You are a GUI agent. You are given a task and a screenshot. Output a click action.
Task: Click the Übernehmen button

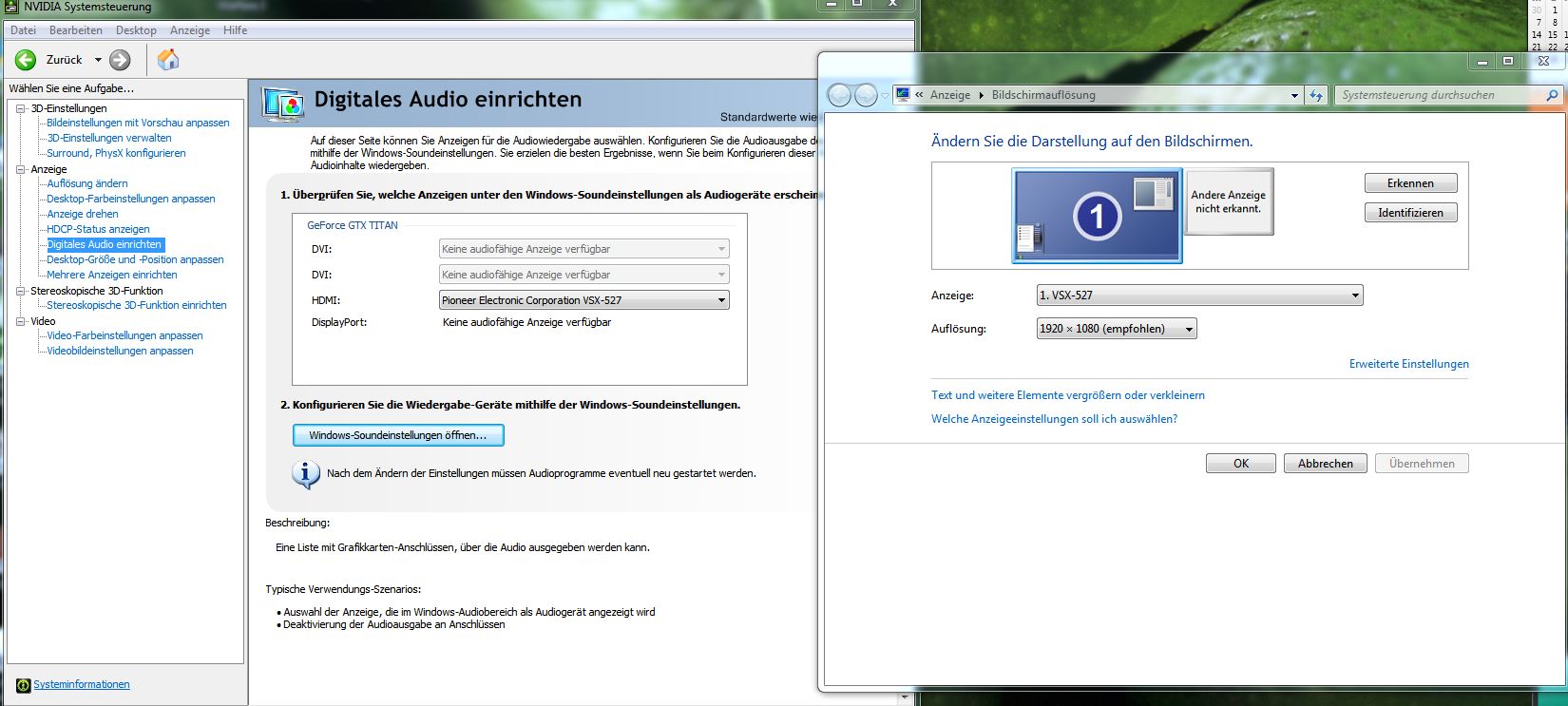click(1422, 464)
